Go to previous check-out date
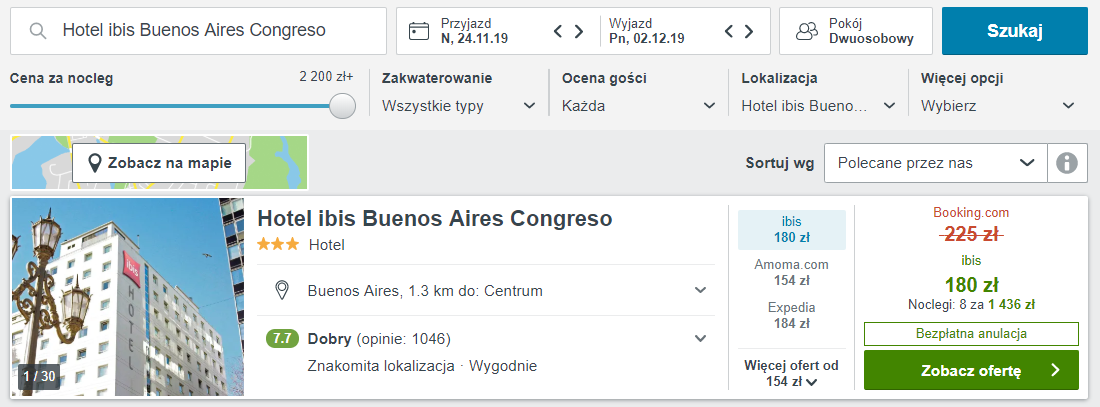1100x407 pixels. pos(729,31)
